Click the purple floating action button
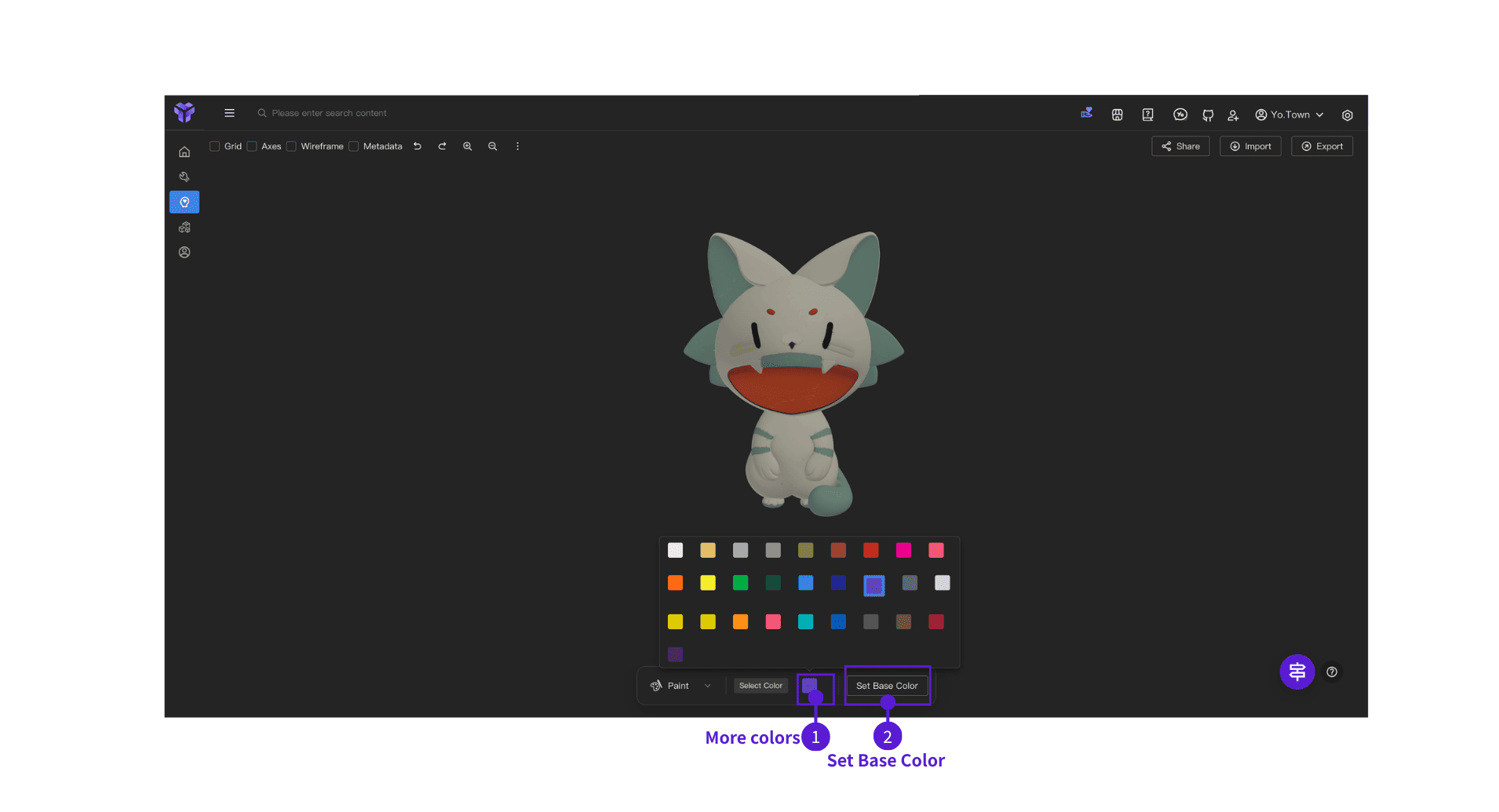The width and height of the screenshot is (1499, 812). 1297,672
